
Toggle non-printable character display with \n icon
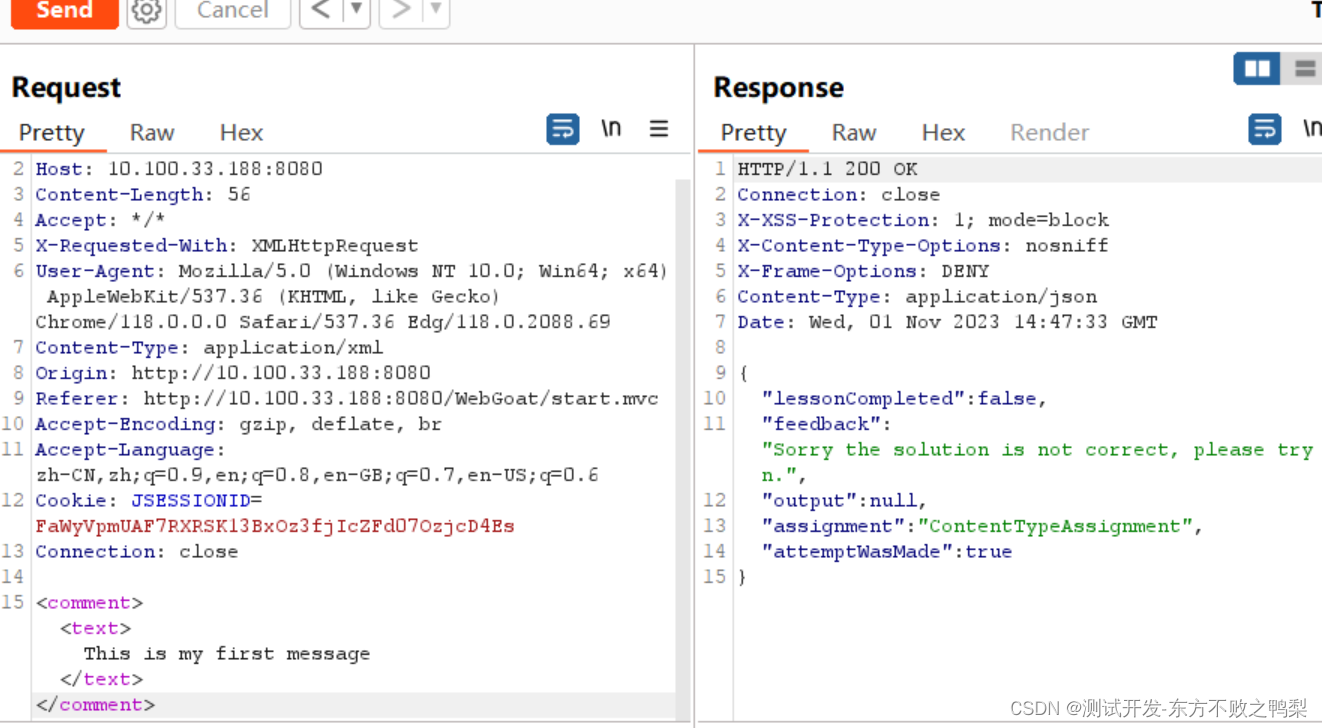coord(611,128)
